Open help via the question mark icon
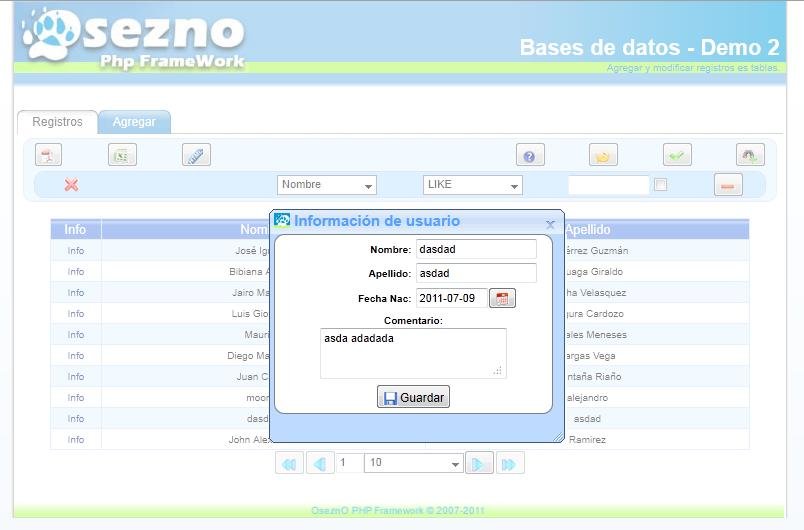The image size is (804, 530). [530, 155]
